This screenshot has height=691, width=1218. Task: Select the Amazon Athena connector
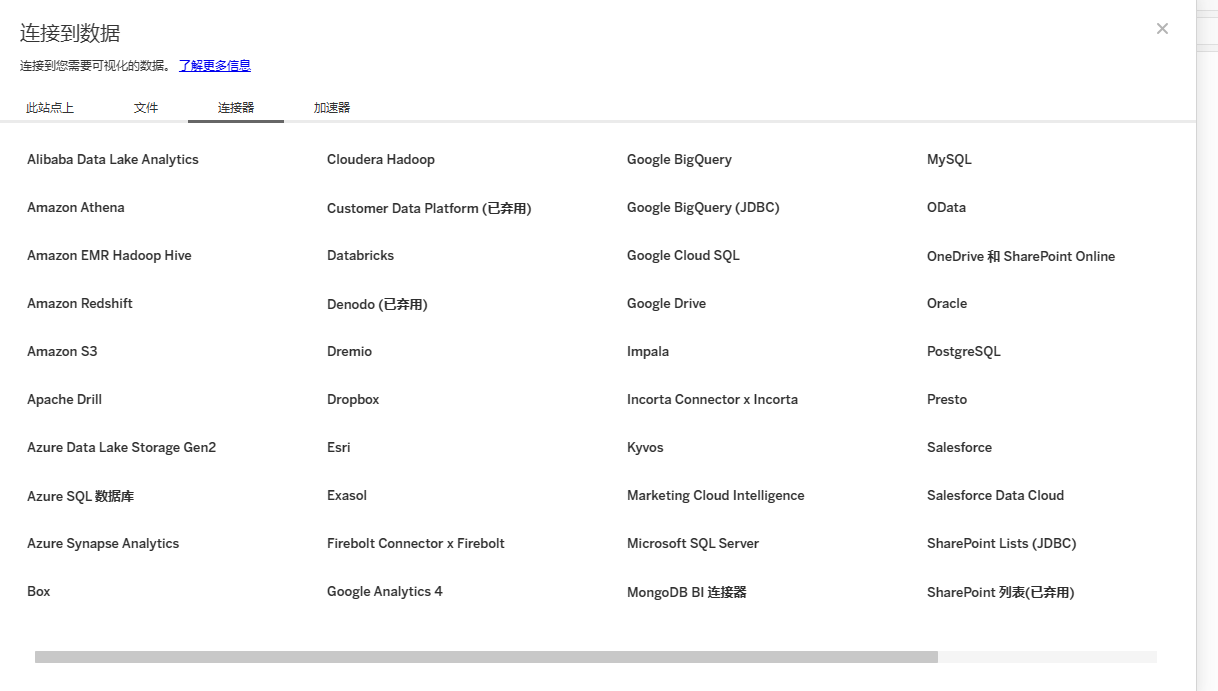[76, 207]
